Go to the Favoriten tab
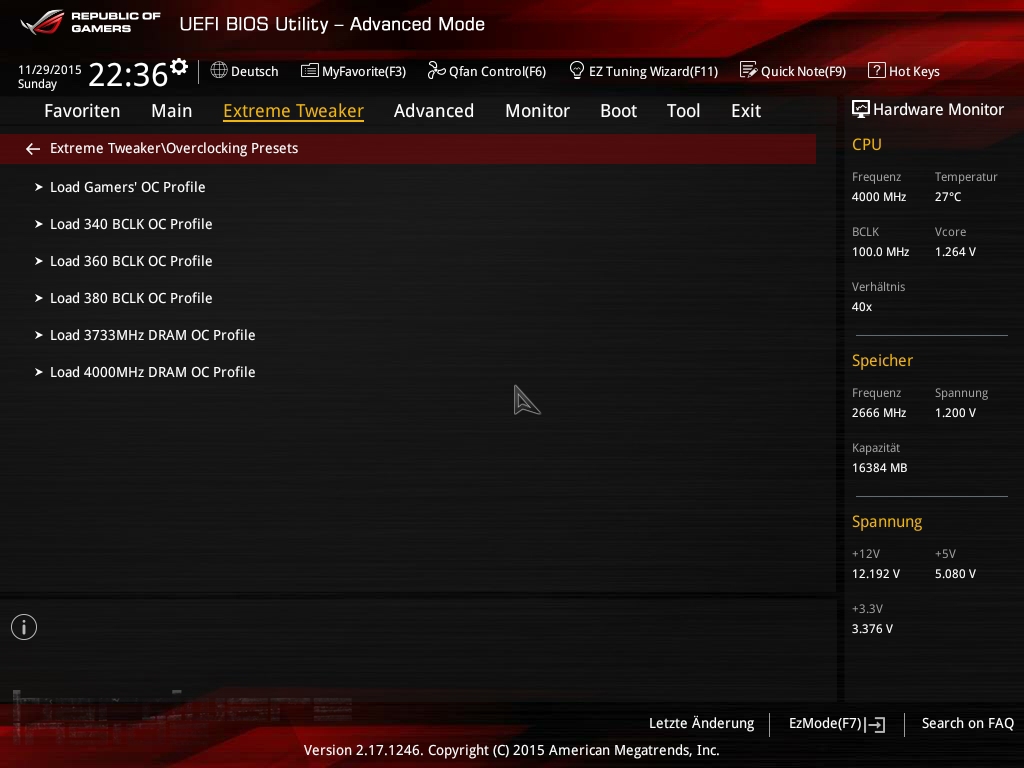The image size is (1024, 768). pos(82,111)
